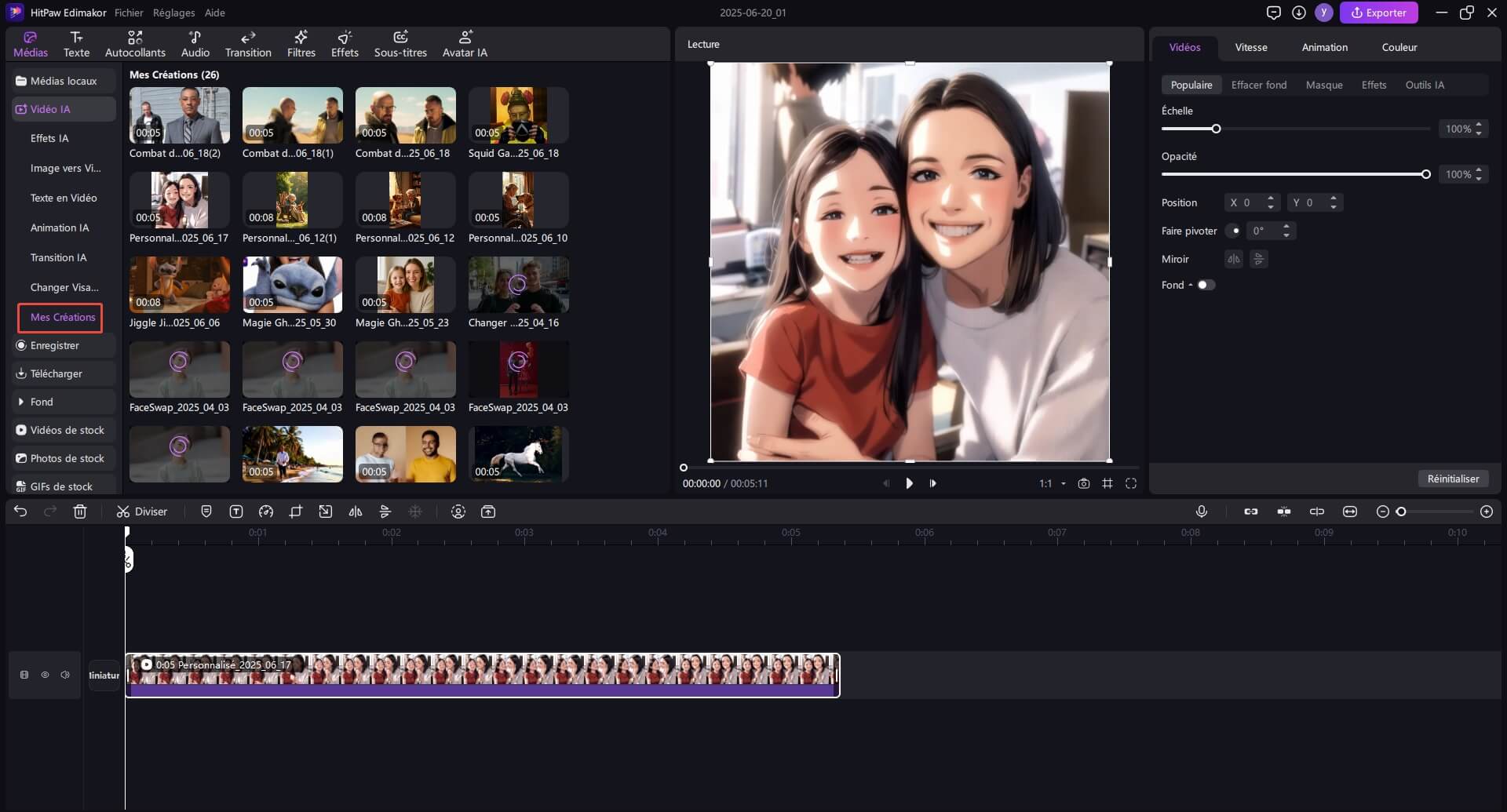Select the Effacer fond sub-tab

click(x=1259, y=85)
